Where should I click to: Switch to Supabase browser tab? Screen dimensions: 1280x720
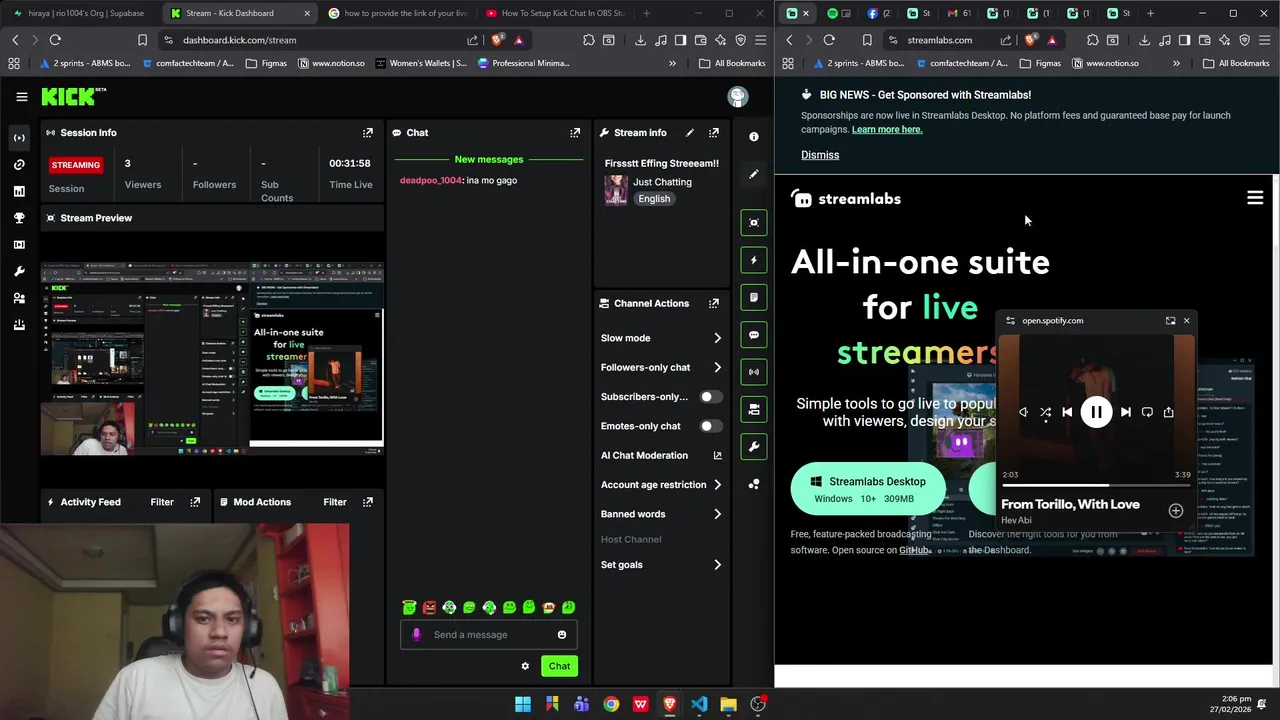(78, 13)
